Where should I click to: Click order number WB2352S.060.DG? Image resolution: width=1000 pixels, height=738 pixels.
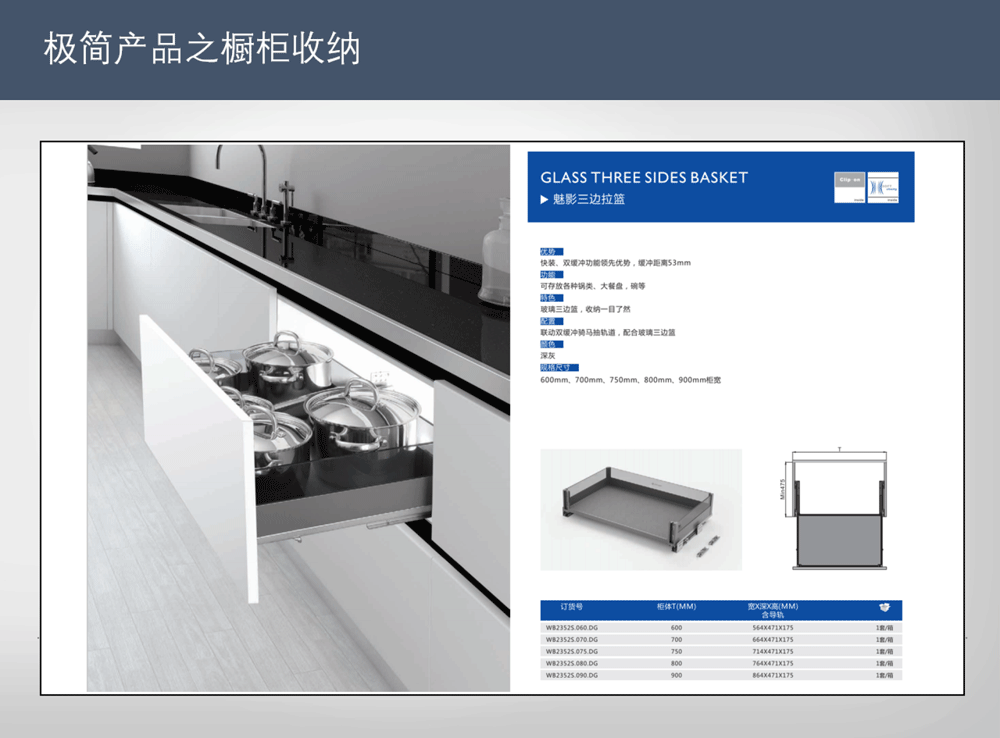click(571, 628)
